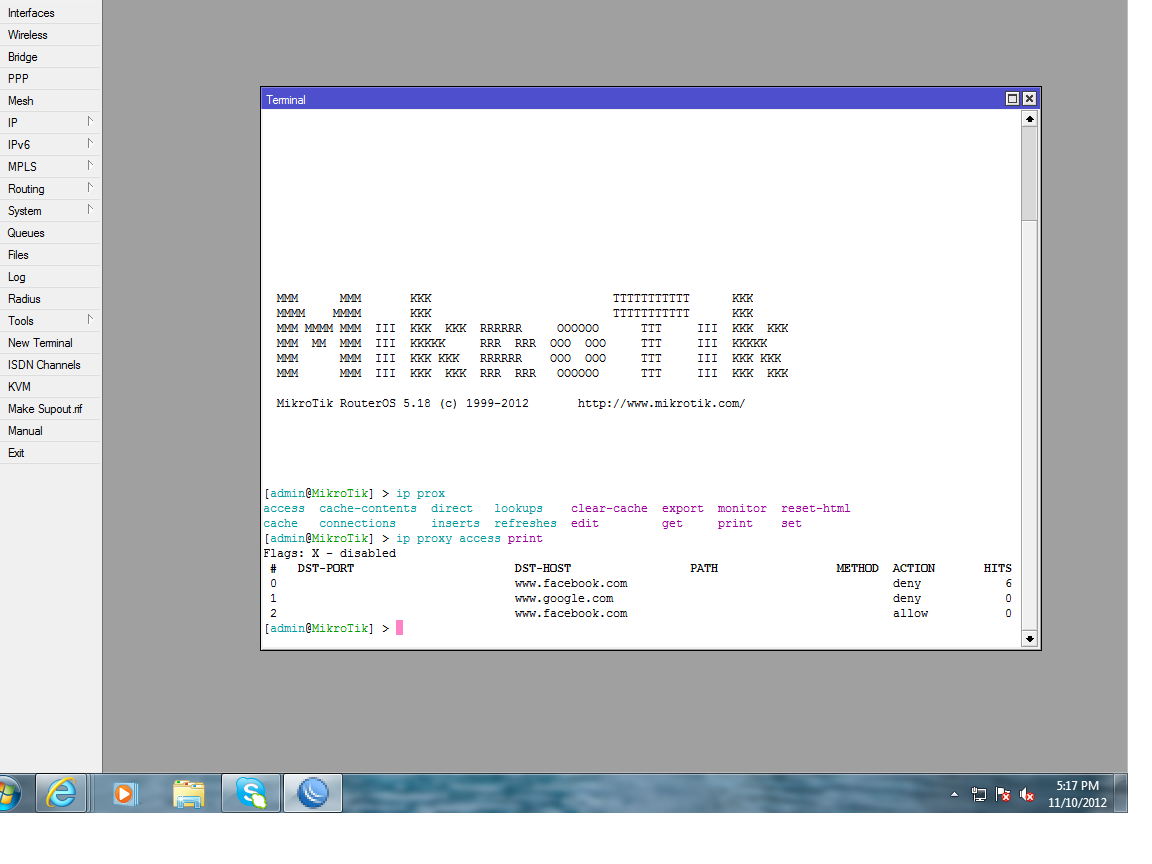Screen dimensions: 1152x864
Task: Launch Windows Media Player from taskbar
Action: (125, 793)
